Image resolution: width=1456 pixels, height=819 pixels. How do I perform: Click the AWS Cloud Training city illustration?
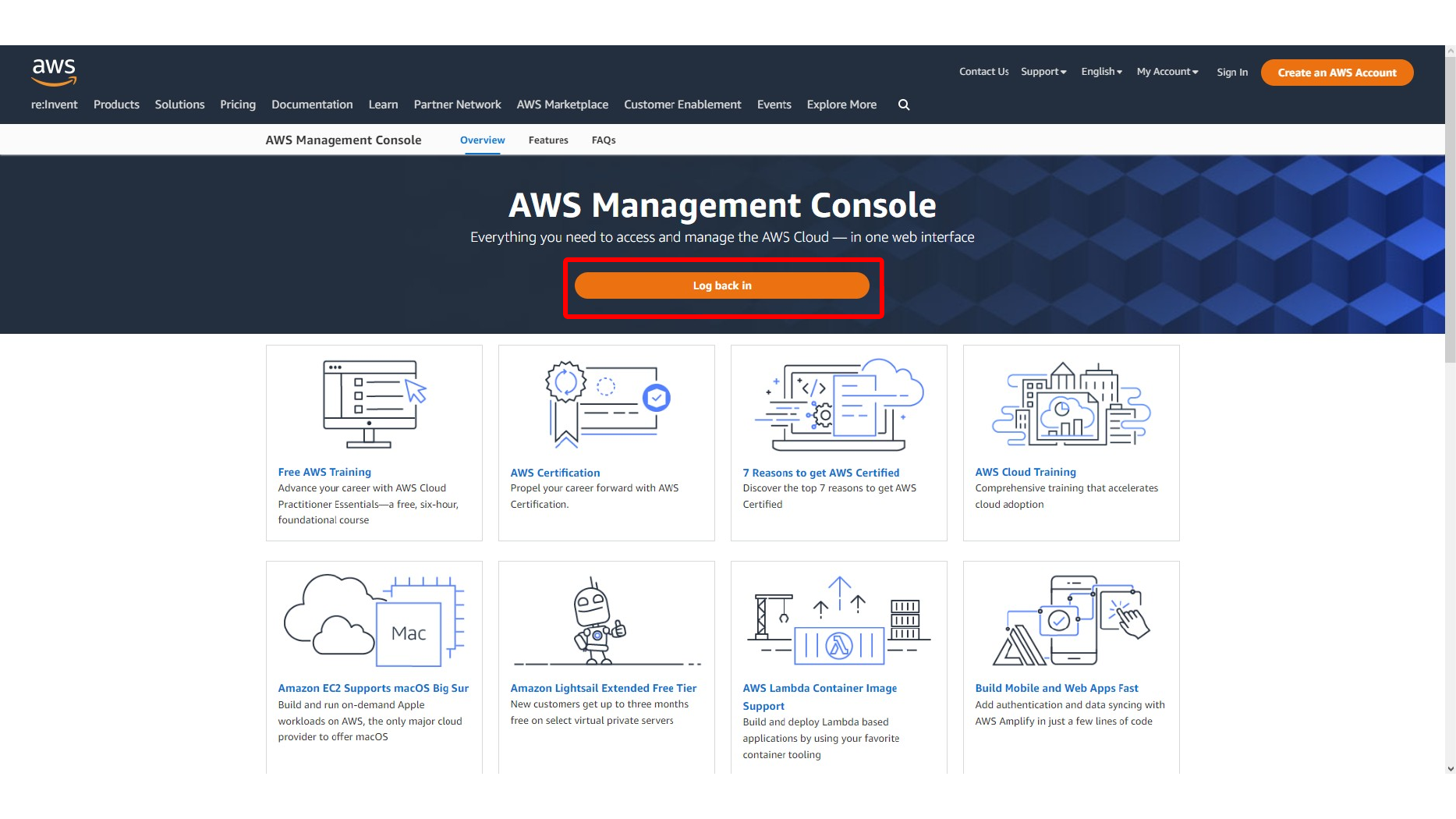pos(1072,404)
